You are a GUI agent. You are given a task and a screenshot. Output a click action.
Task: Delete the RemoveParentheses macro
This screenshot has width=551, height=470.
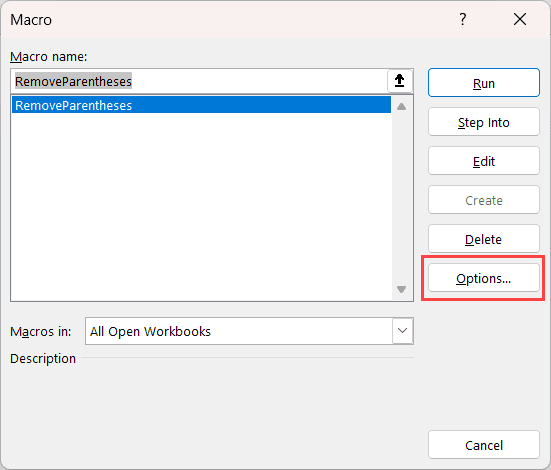click(484, 239)
